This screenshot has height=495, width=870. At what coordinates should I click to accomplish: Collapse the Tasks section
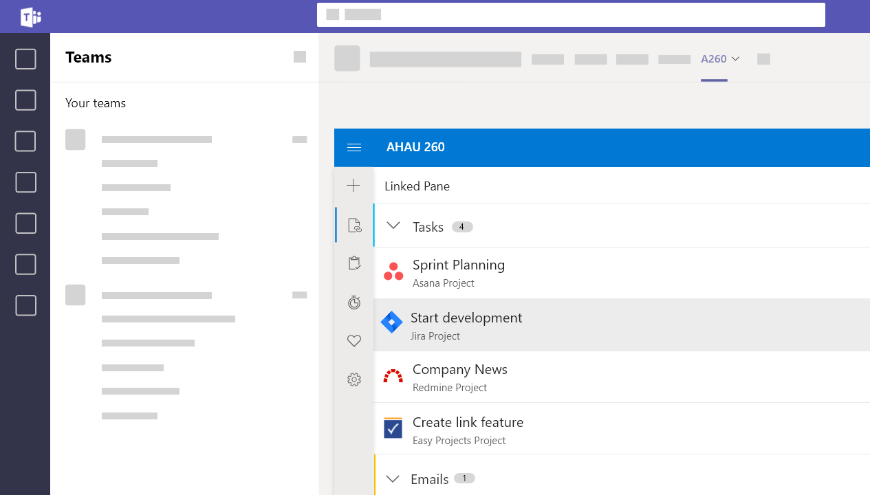(393, 227)
